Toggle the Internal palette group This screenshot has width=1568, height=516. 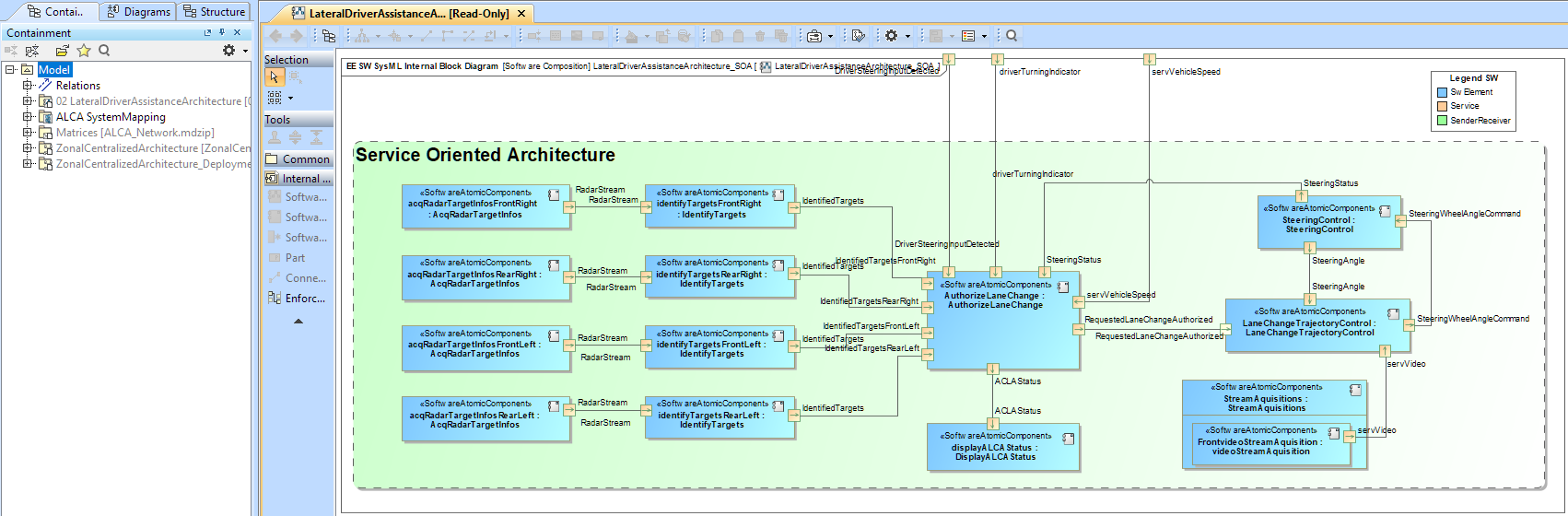click(x=298, y=179)
